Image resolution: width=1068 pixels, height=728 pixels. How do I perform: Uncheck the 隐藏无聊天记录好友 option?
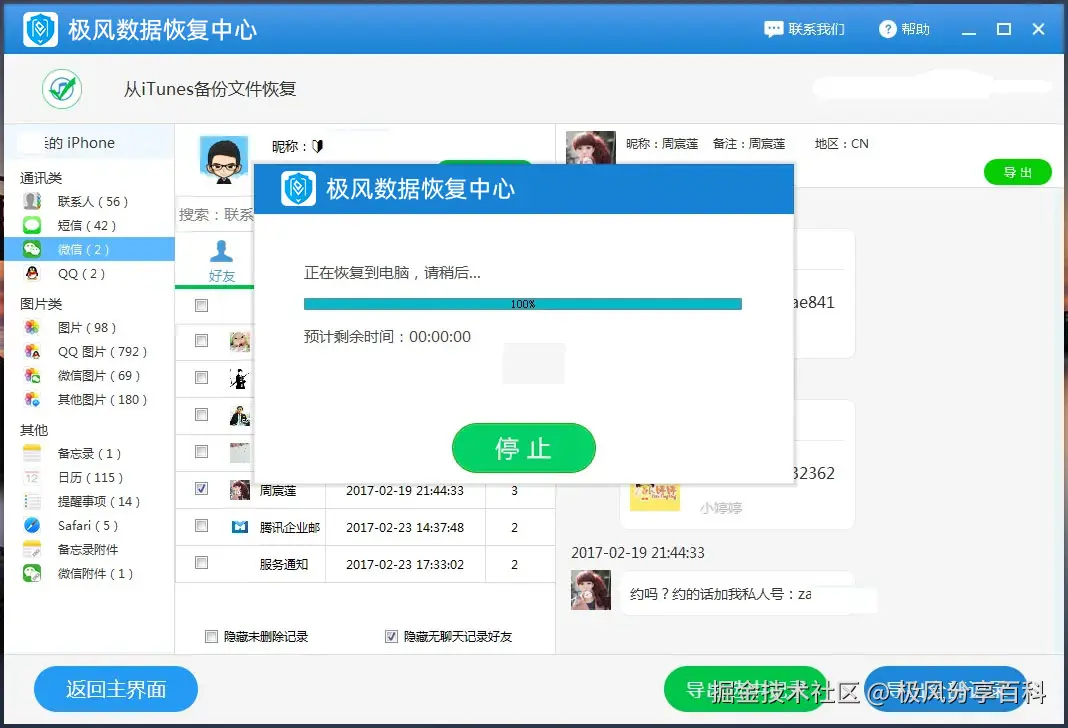[391, 636]
